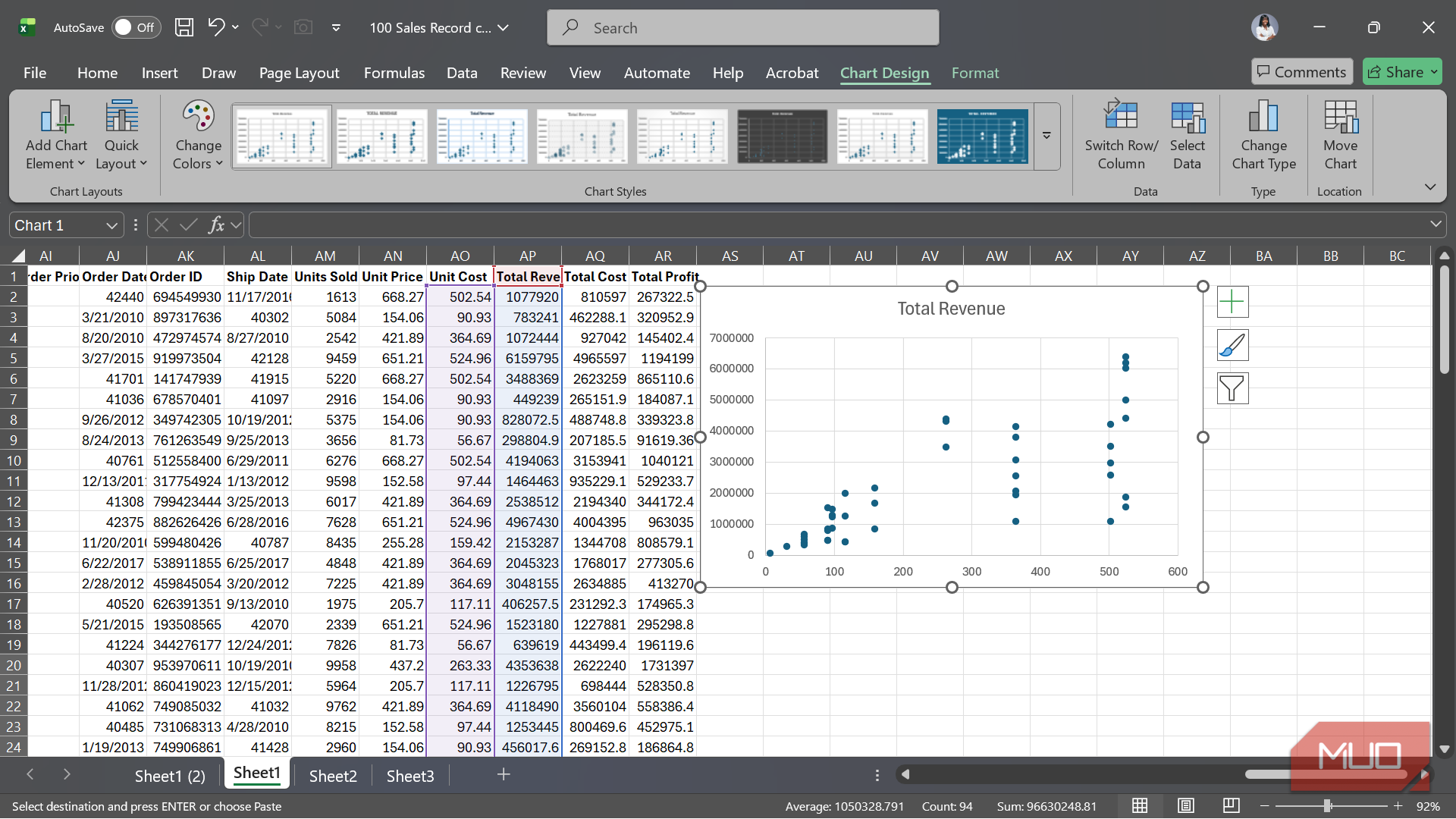Switch to Page Layout view icon
Image resolution: width=1456 pixels, height=819 pixels.
coord(1186,805)
